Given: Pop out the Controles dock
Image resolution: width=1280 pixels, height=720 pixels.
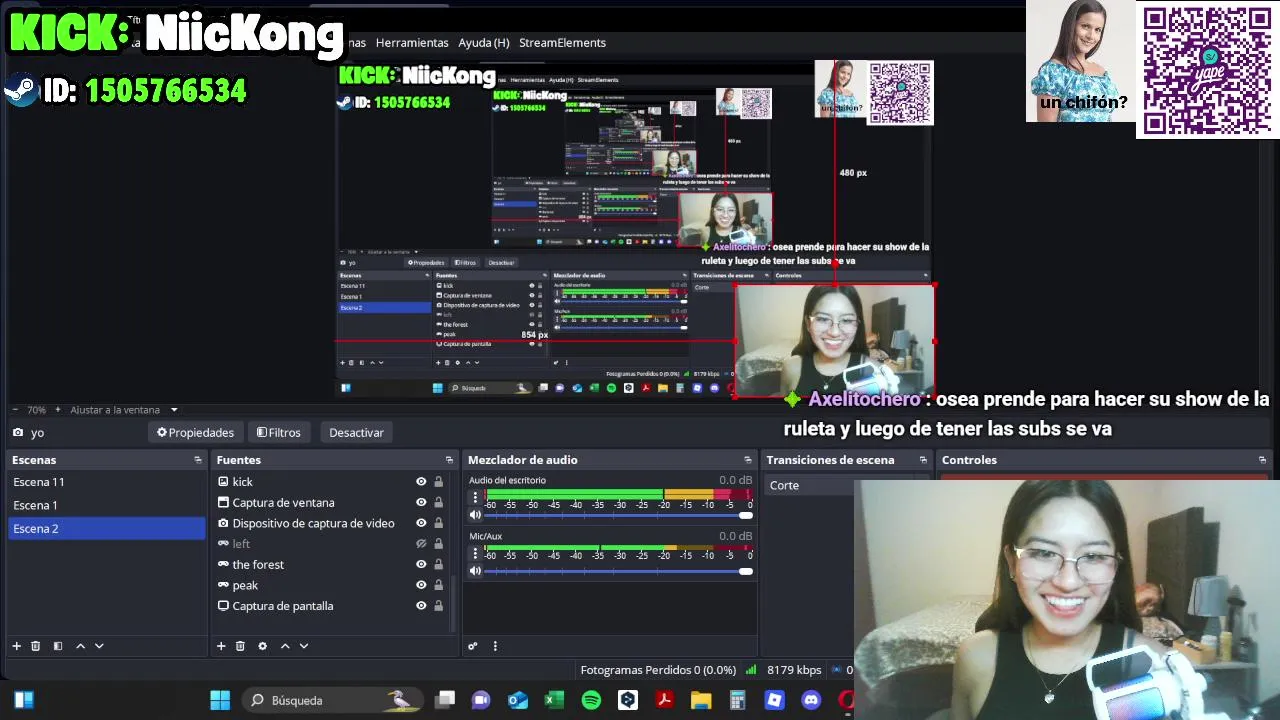Looking at the screenshot, I should [1262, 460].
